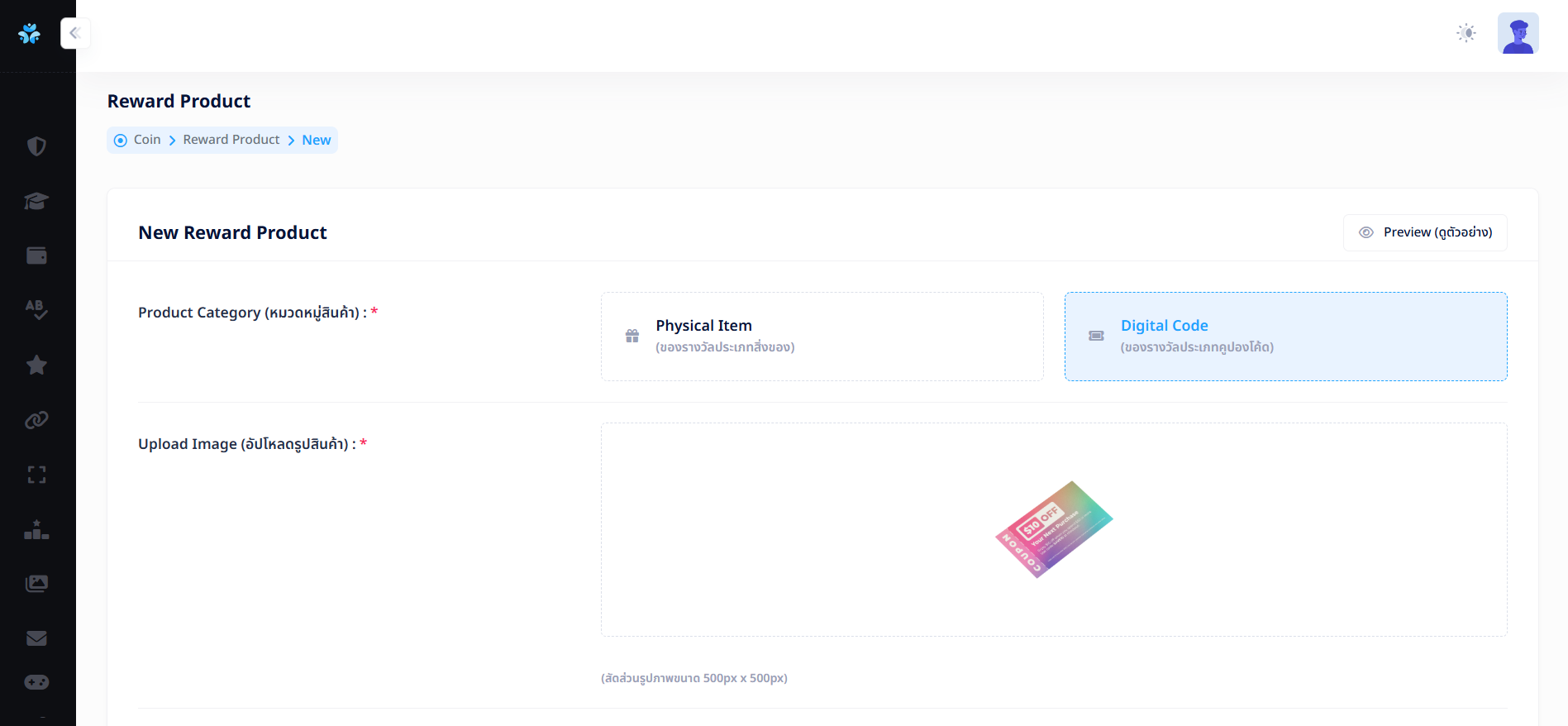Viewport: 1568px width, 726px height.
Task: Collapse the sidebar with the chevron button
Action: click(75, 33)
